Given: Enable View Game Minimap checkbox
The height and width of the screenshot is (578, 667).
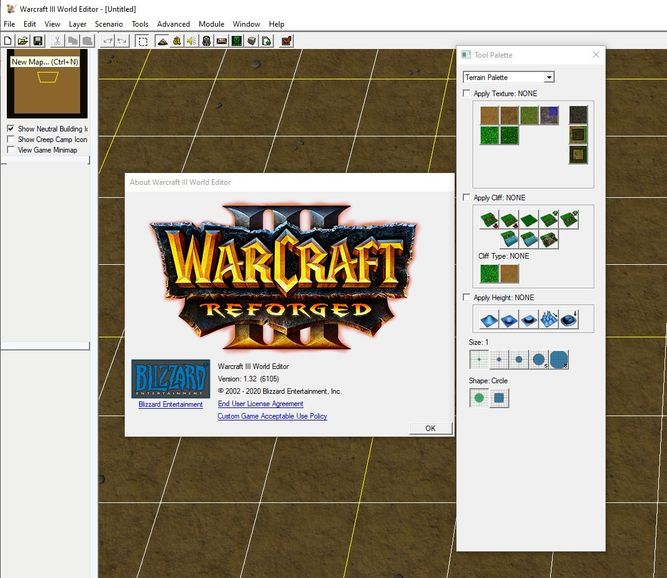Looking at the screenshot, I should click(x=11, y=149).
